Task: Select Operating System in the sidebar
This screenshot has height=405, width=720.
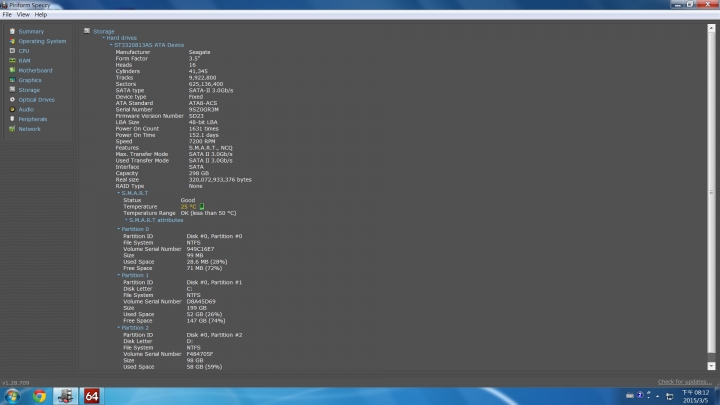Action: (42, 41)
